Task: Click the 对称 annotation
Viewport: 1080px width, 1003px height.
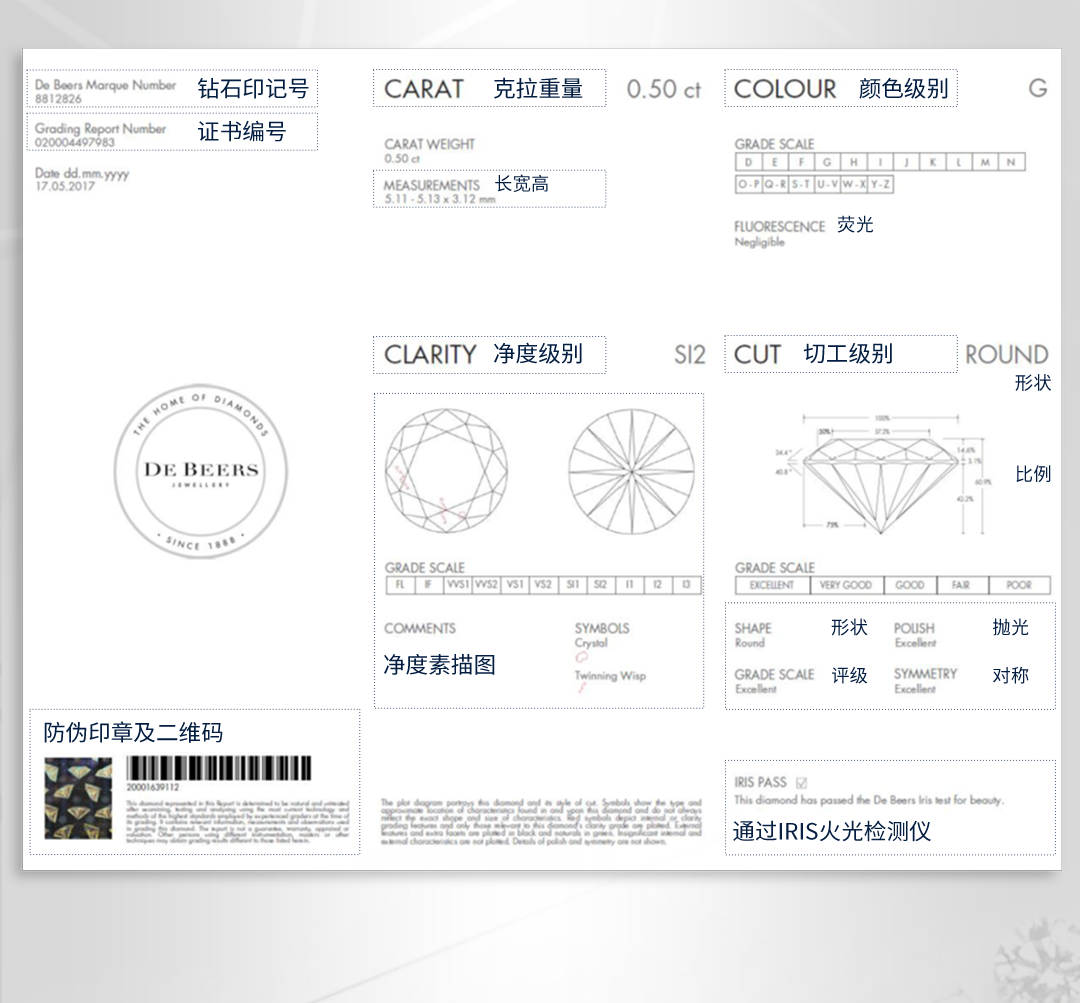Action: pos(1010,675)
